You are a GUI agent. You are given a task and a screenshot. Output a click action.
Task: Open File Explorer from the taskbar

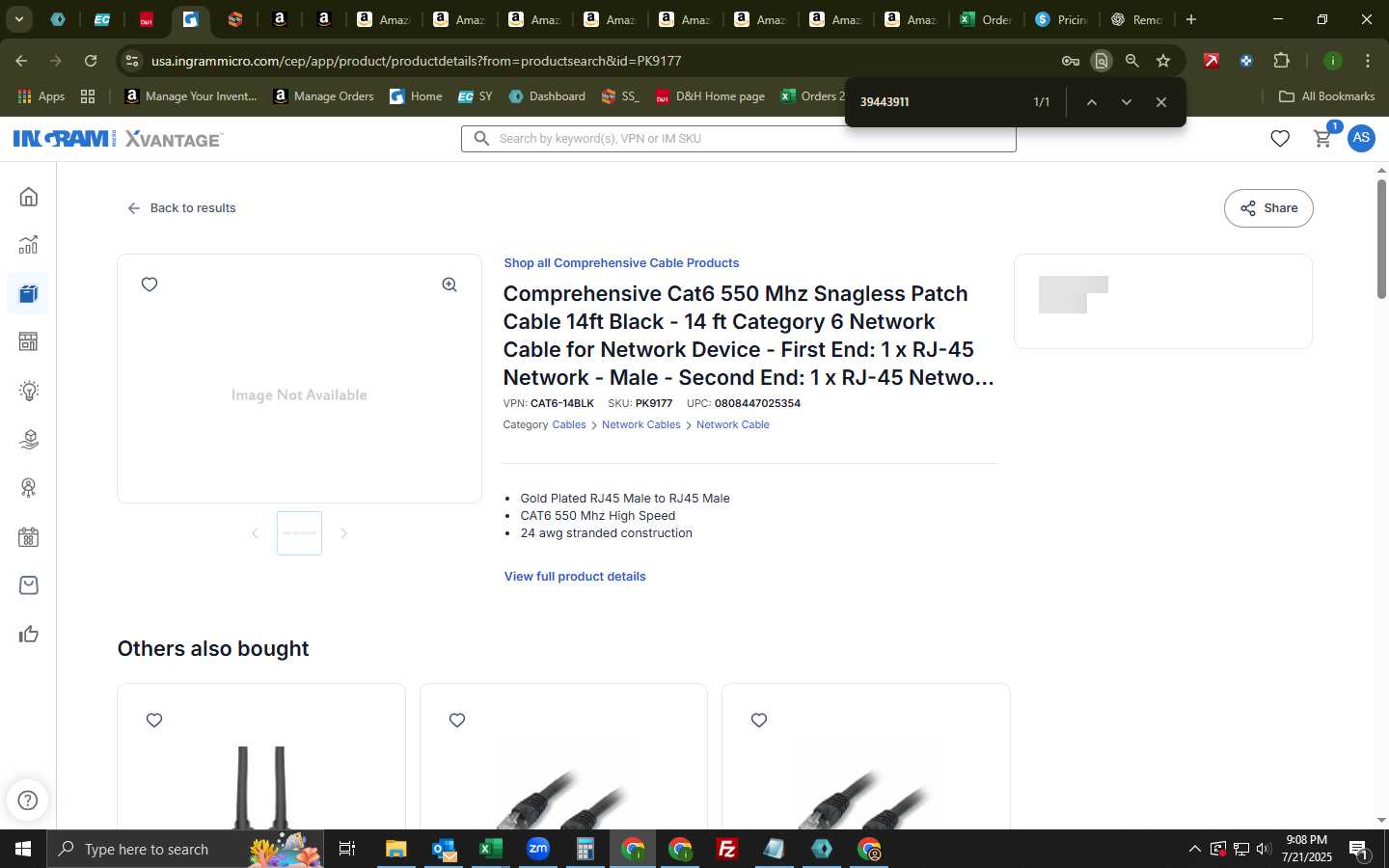point(395,849)
